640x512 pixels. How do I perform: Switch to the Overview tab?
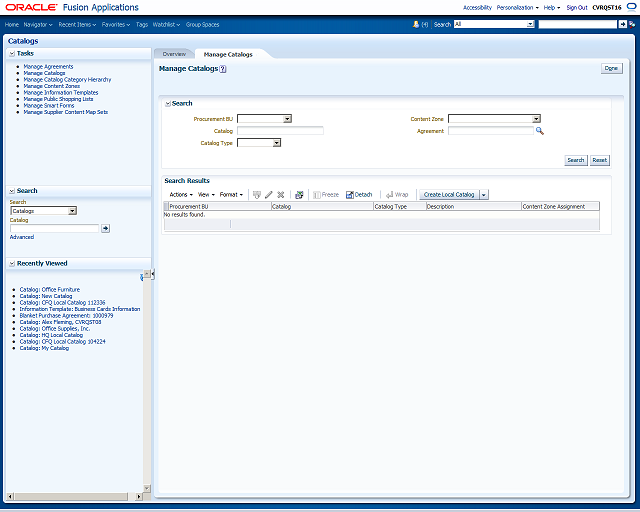click(174, 54)
